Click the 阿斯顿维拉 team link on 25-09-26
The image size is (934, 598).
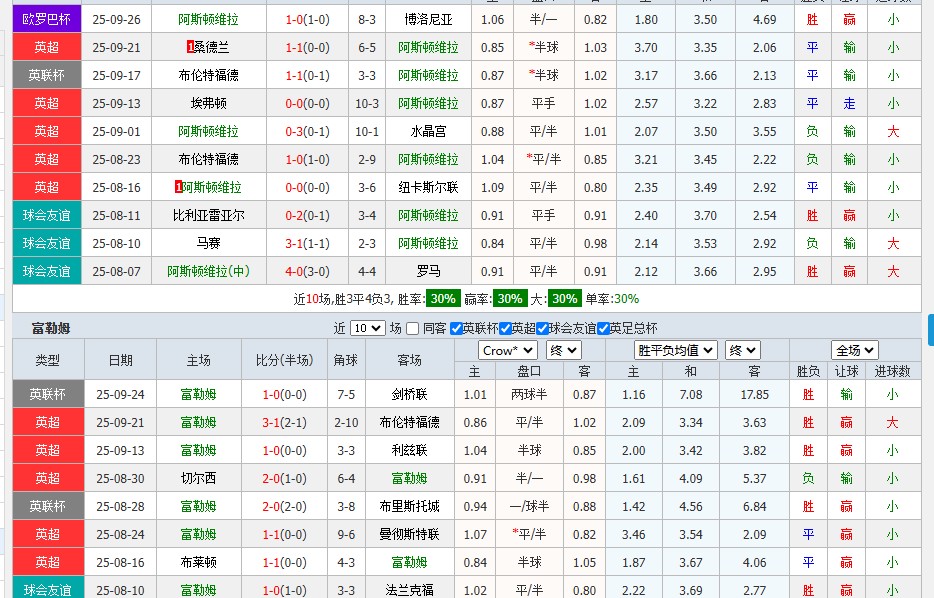coord(211,18)
